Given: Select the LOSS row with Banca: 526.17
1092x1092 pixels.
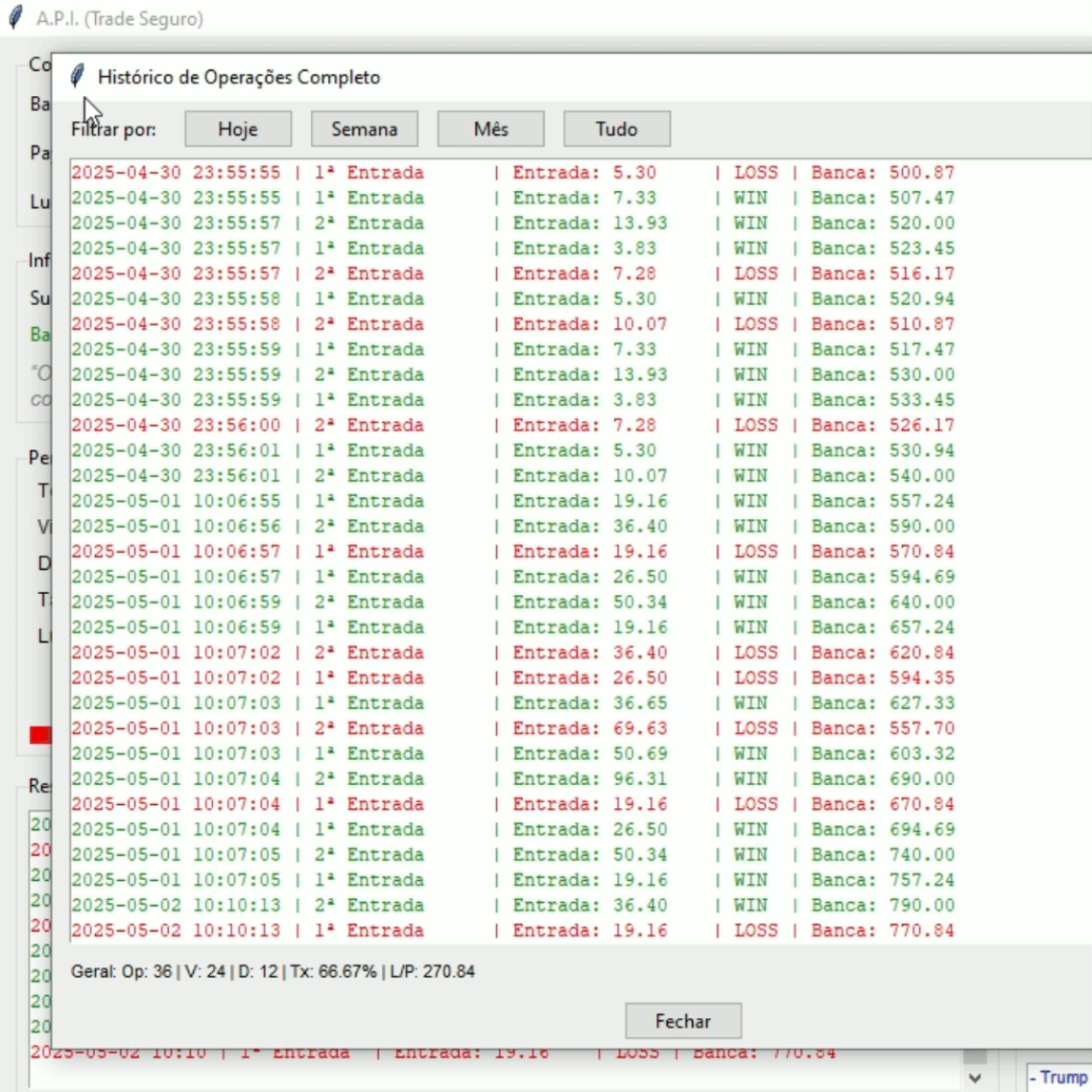Looking at the screenshot, I should point(512,425).
